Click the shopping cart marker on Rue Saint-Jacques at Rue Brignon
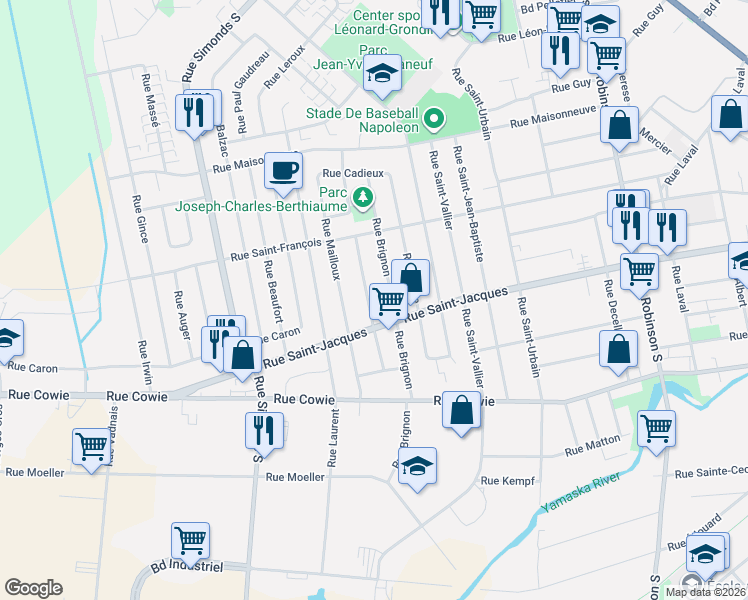Image resolution: width=748 pixels, height=600 pixels. click(x=389, y=303)
